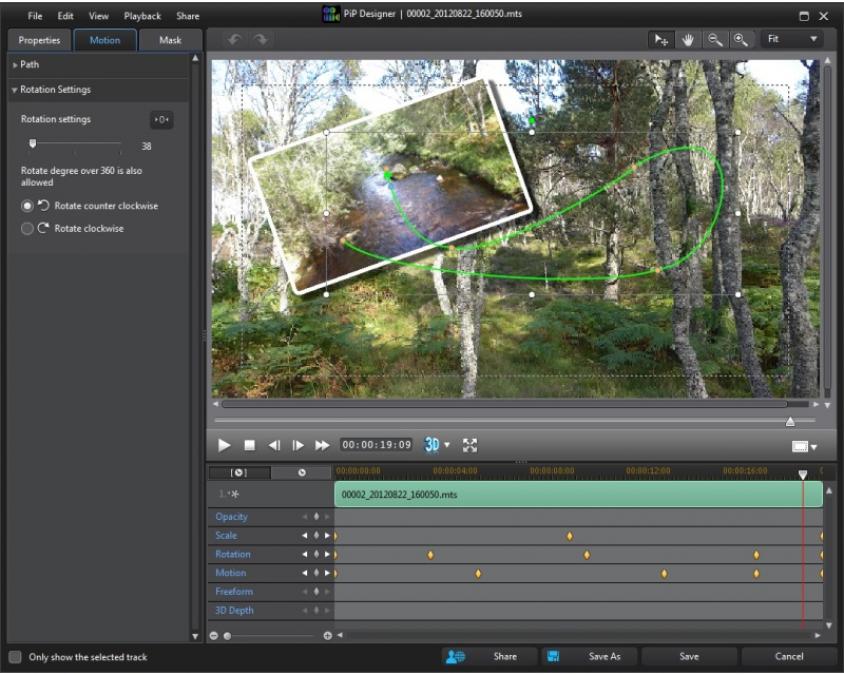Switch to the Mask tab
844x675 pixels.
click(x=170, y=40)
